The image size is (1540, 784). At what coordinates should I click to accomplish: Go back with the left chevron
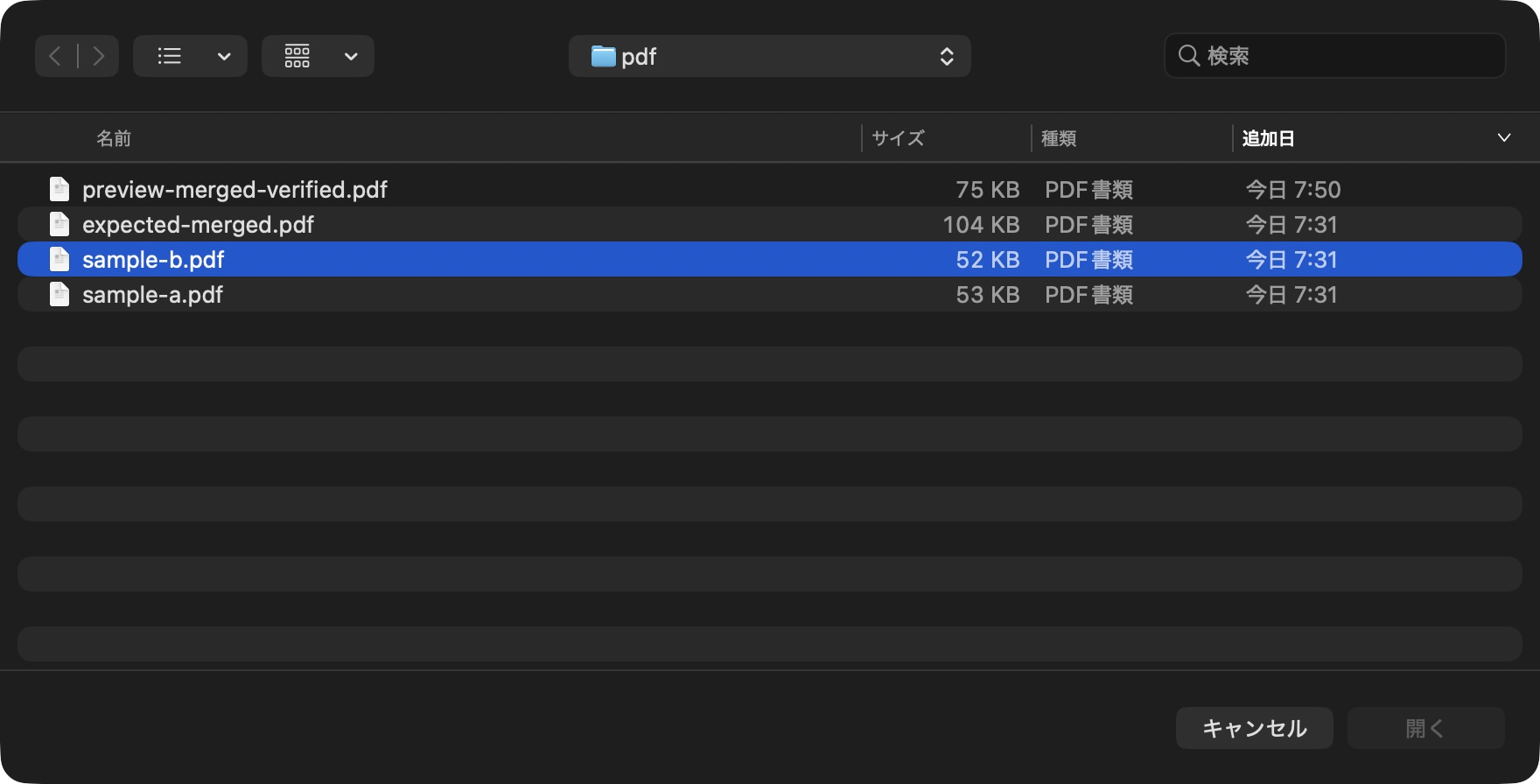click(x=55, y=56)
